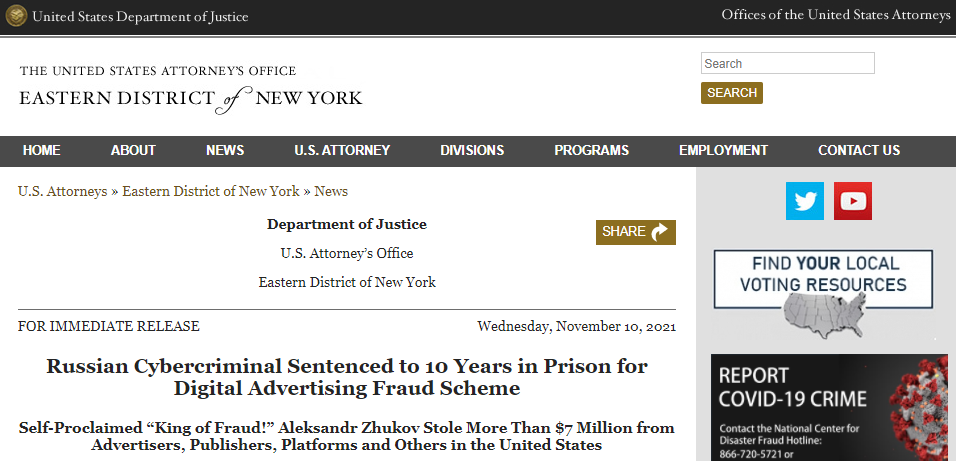Open the ABOUT menu

click(x=133, y=151)
